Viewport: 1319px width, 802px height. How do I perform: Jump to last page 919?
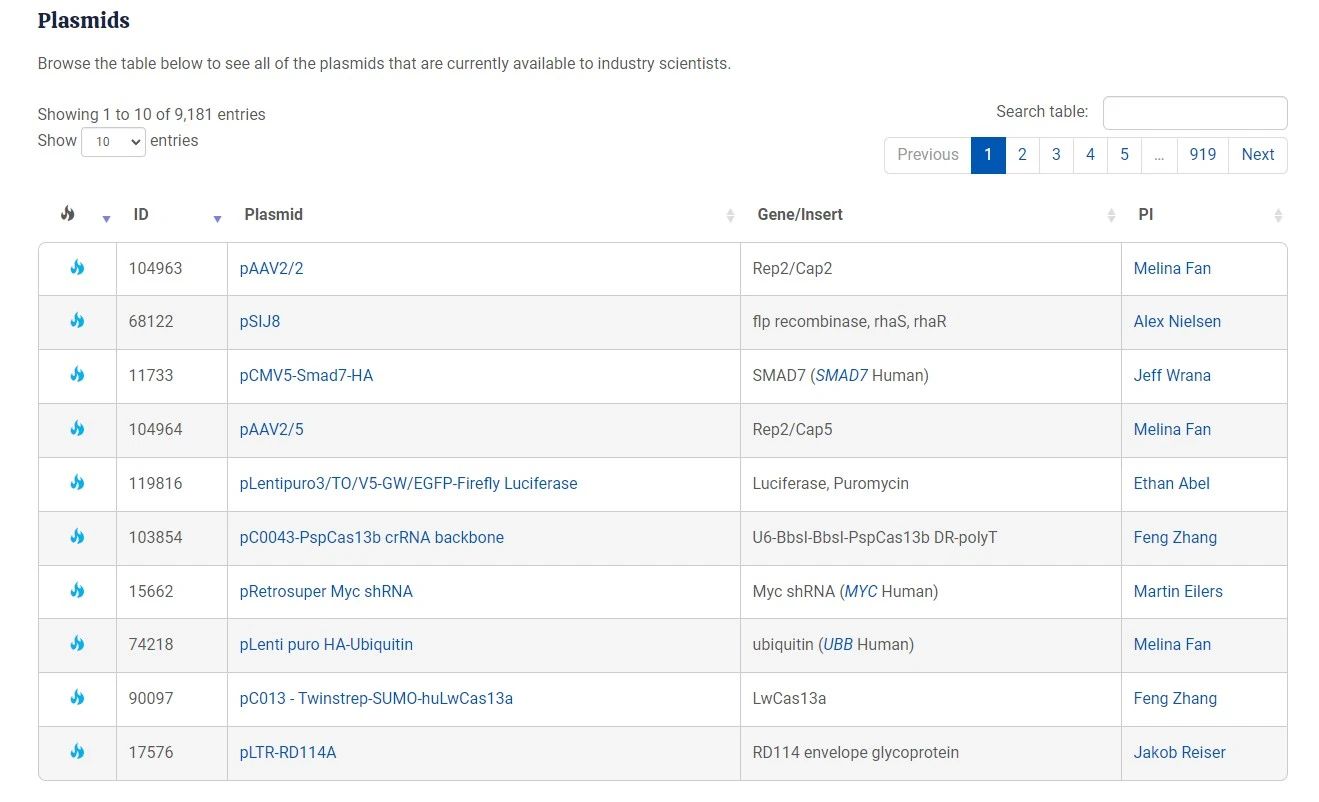[1202, 155]
